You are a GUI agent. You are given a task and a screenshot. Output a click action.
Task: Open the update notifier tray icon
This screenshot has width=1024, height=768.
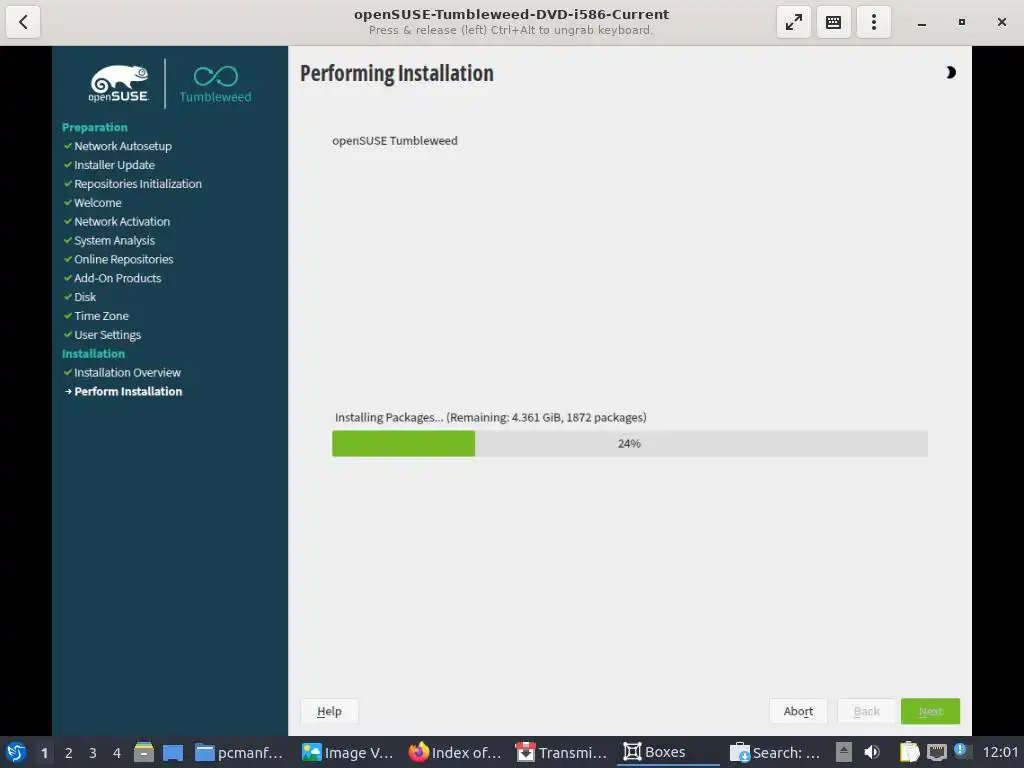(x=961, y=750)
